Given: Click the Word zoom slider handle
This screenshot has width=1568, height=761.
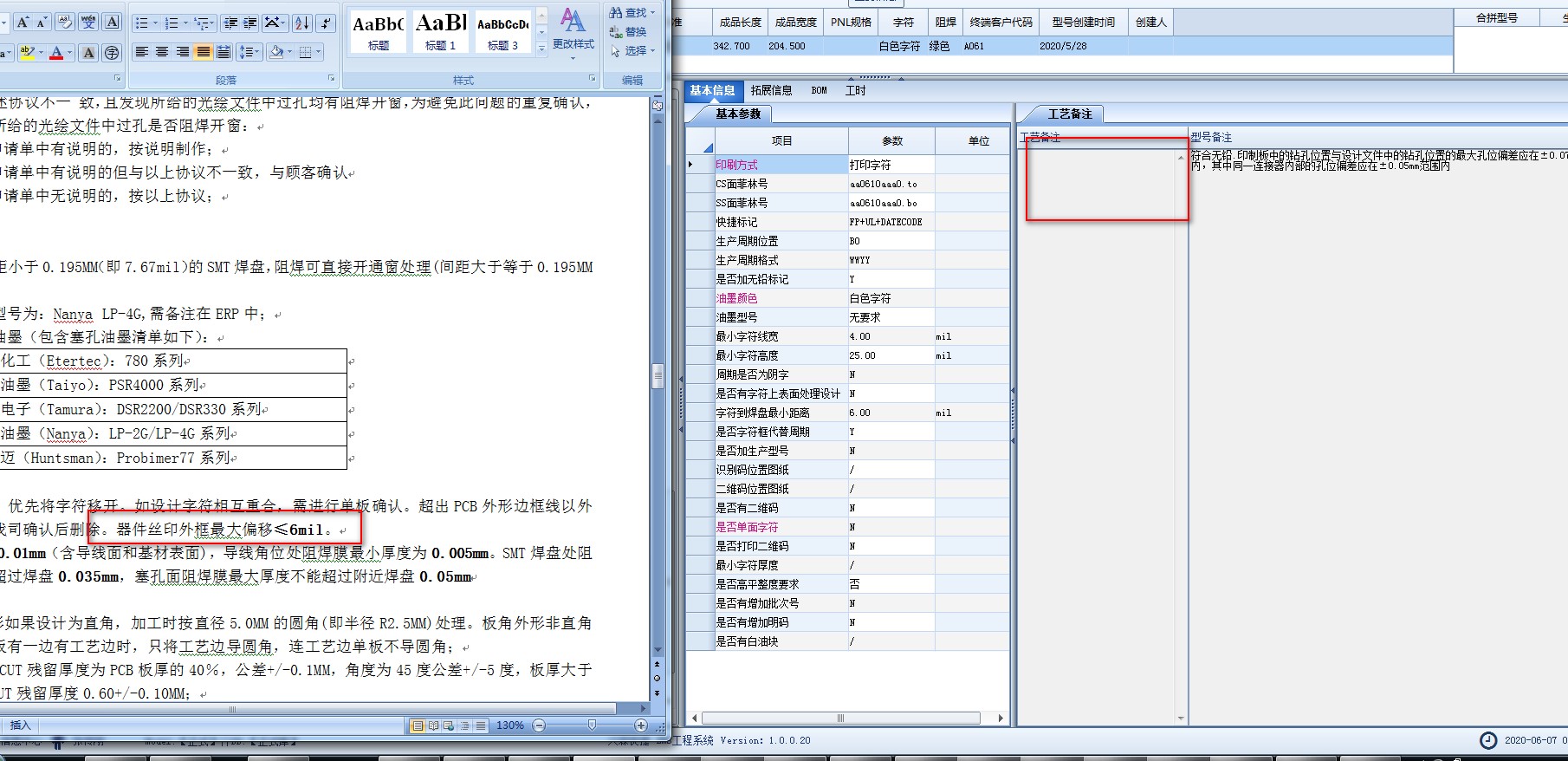Looking at the screenshot, I should coord(592,725).
